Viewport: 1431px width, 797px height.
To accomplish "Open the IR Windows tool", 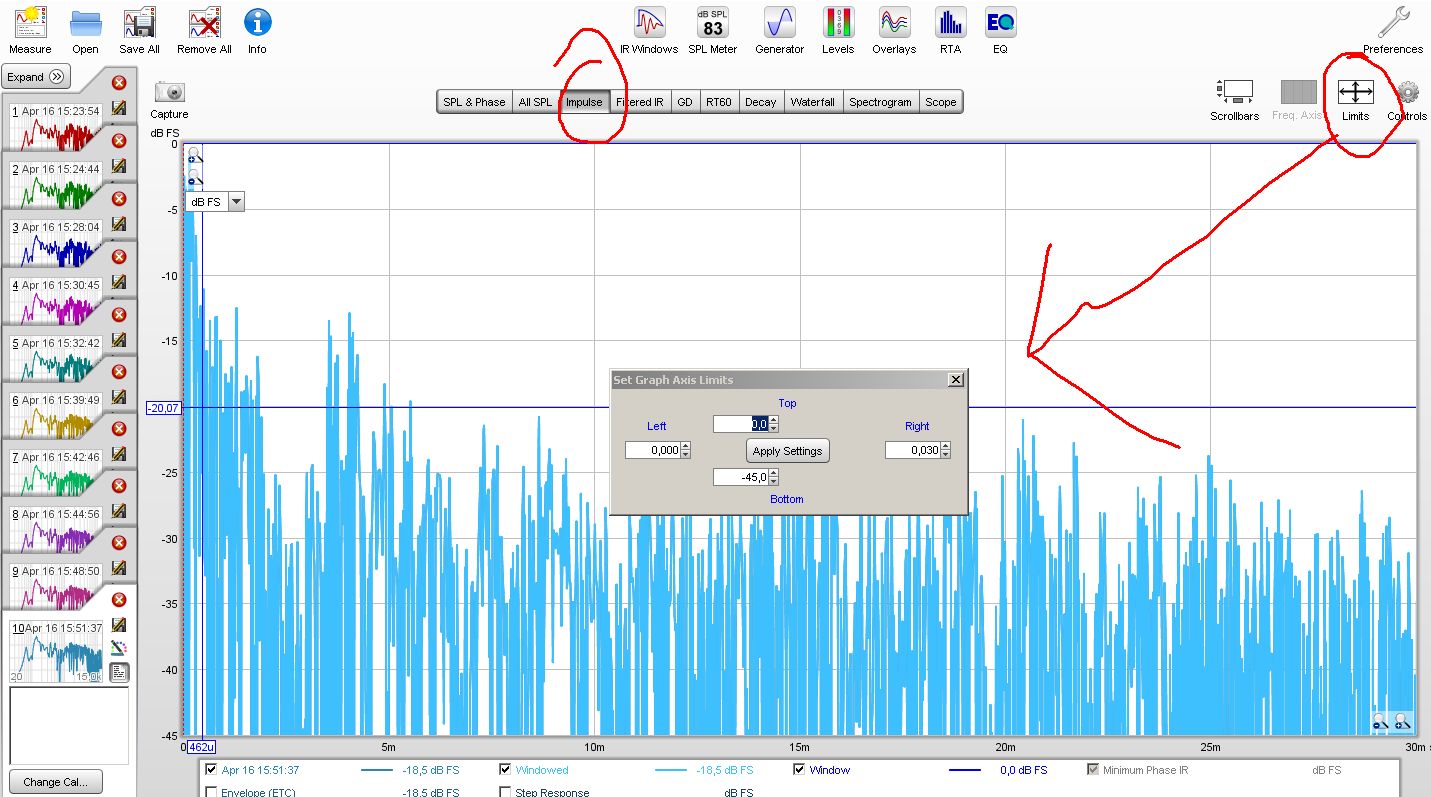I will tap(649, 30).
